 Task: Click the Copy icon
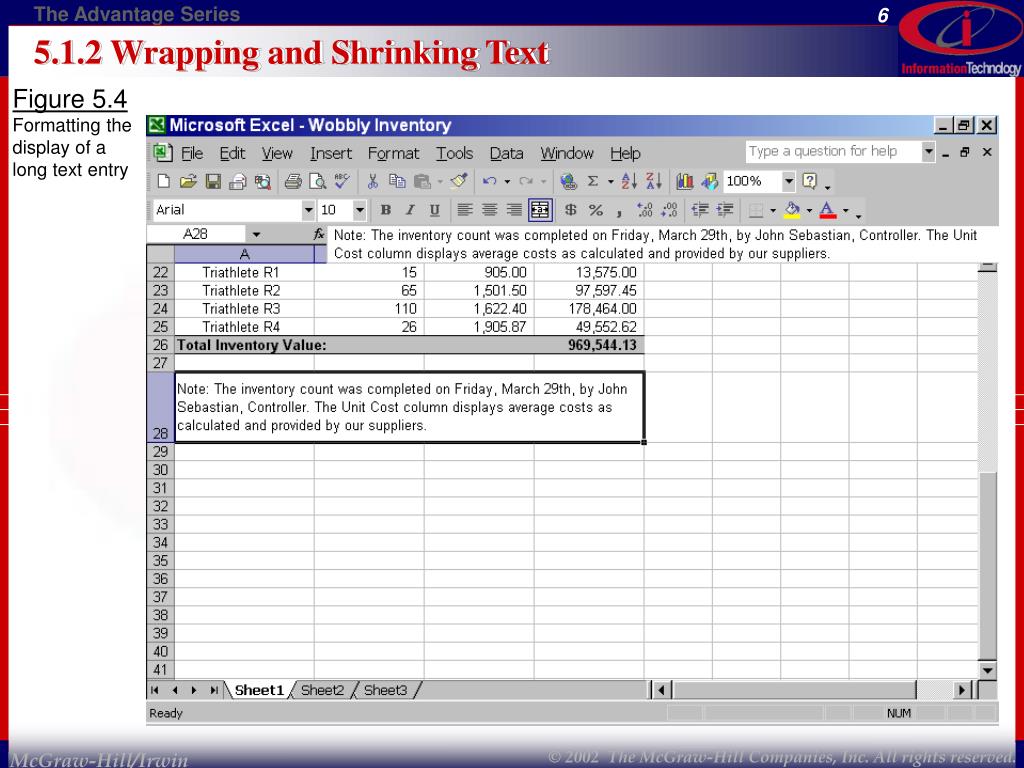[397, 182]
